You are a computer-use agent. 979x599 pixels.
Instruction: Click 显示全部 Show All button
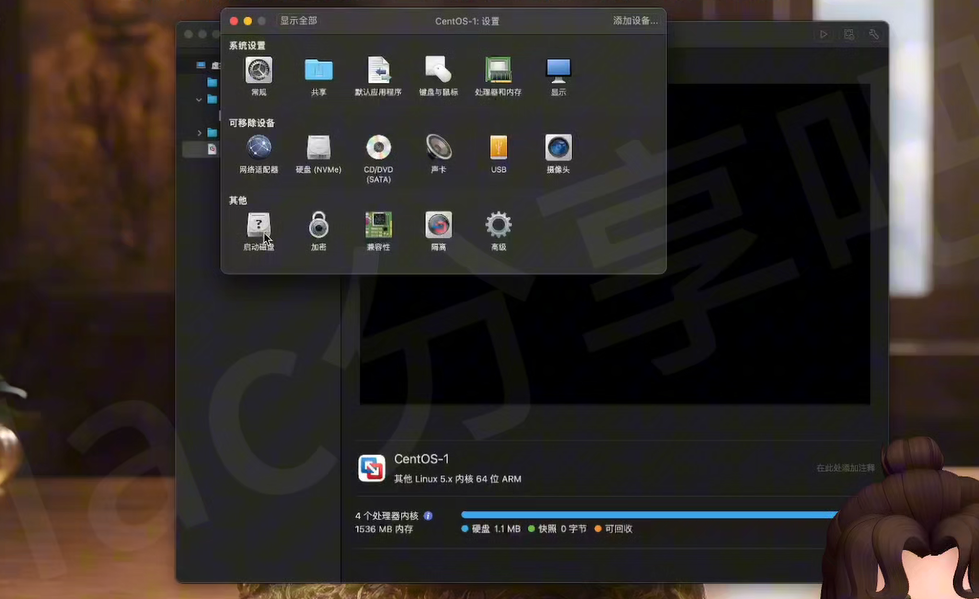[298, 21]
